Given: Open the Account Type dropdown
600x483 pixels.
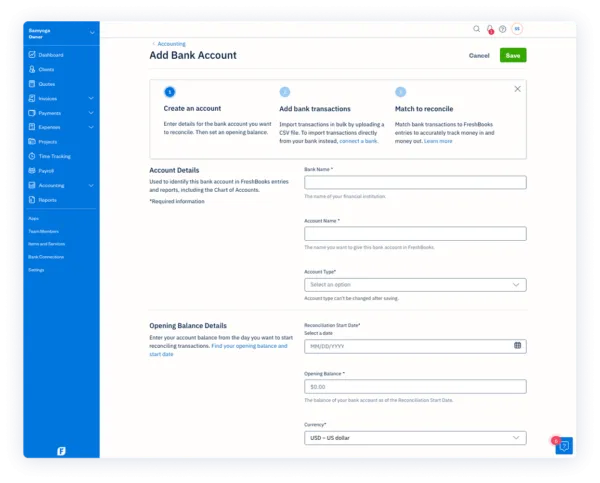Looking at the screenshot, I should pyautogui.click(x=415, y=285).
